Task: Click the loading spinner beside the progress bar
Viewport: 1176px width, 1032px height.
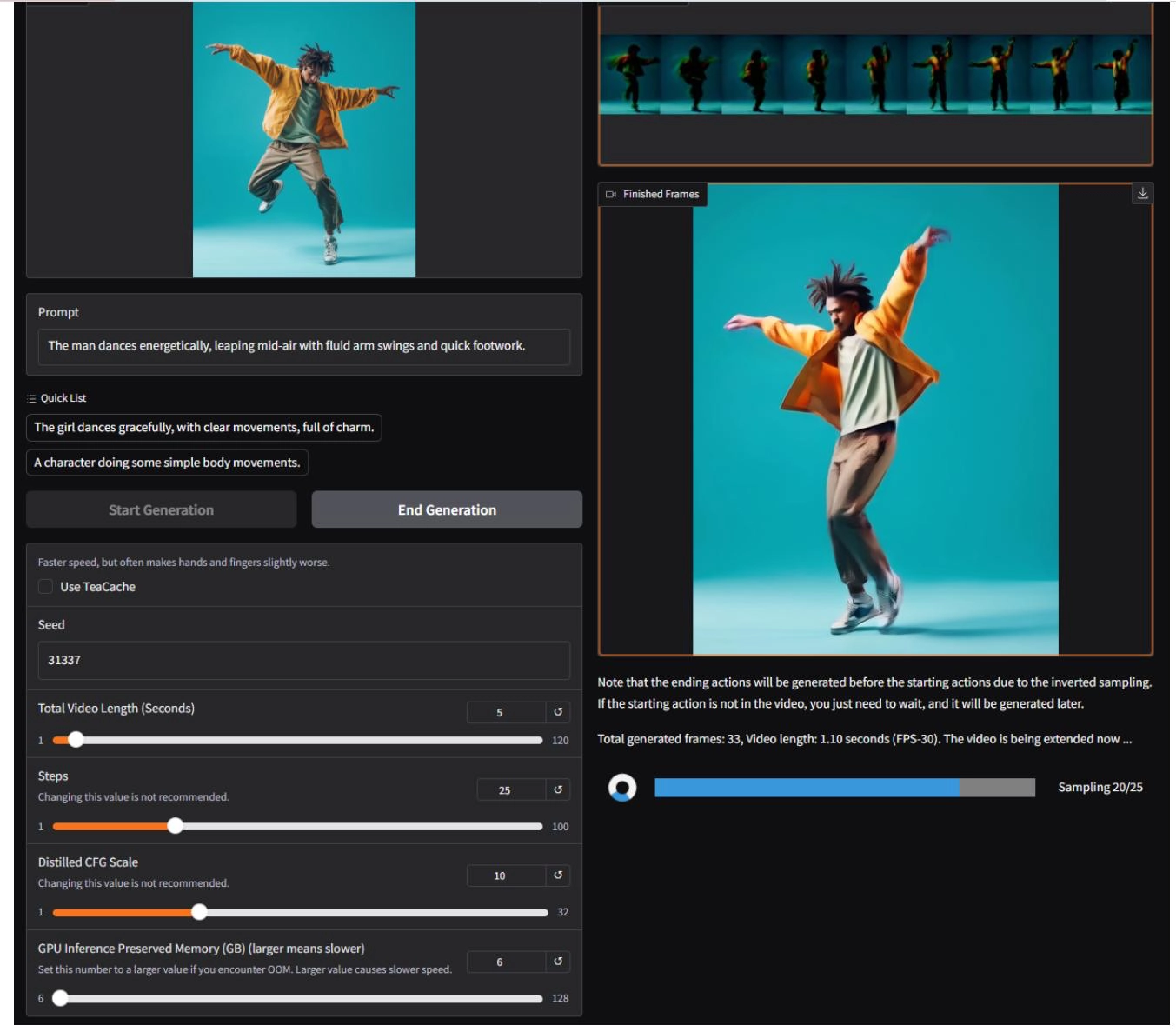Action: 622,788
